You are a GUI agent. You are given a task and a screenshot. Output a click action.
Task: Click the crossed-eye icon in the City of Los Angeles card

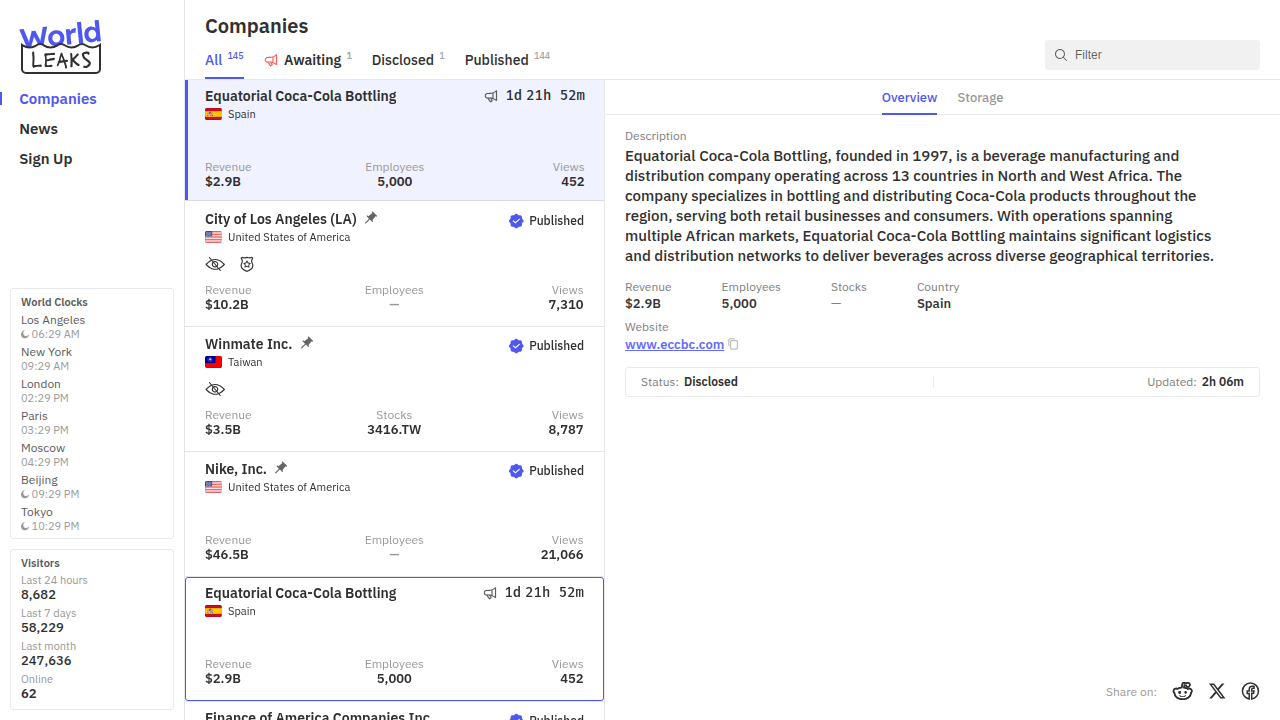click(x=215, y=264)
